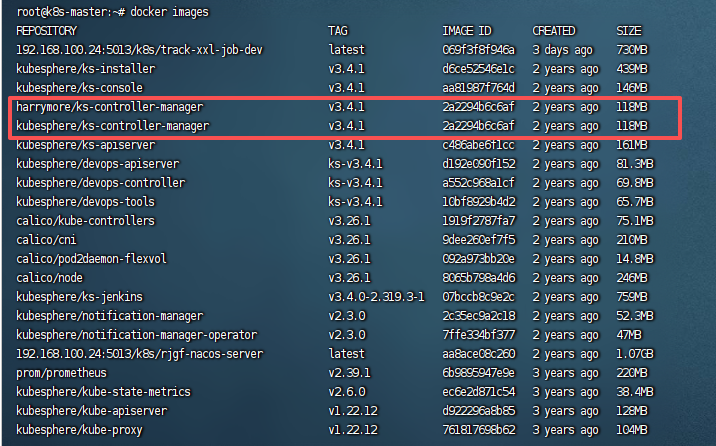This screenshot has height=446, width=716.
Task: Select kubesphere/ks-jenkins repository name
Action: pos(79,297)
